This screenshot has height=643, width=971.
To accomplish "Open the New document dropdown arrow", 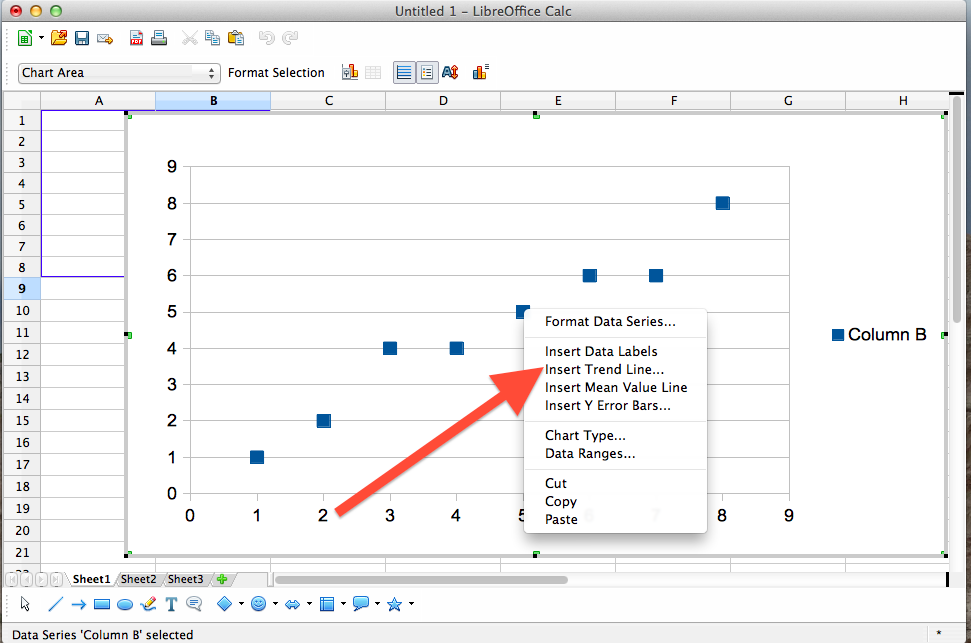I will pyautogui.click(x=41, y=38).
